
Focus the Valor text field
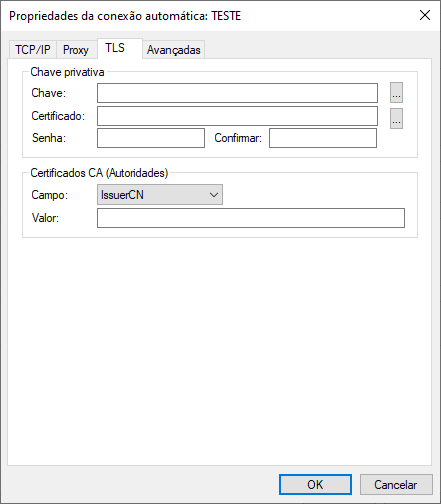[x=251, y=218]
